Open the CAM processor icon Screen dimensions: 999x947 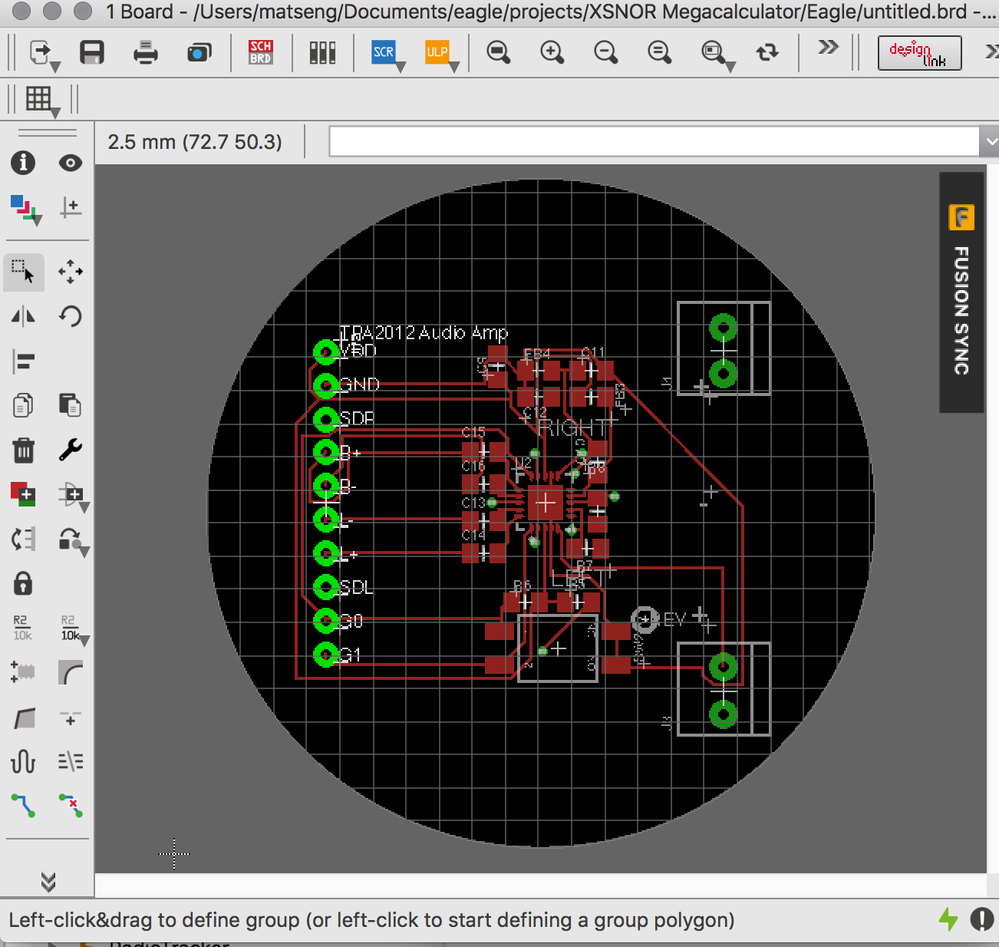pyautogui.click(x=199, y=52)
